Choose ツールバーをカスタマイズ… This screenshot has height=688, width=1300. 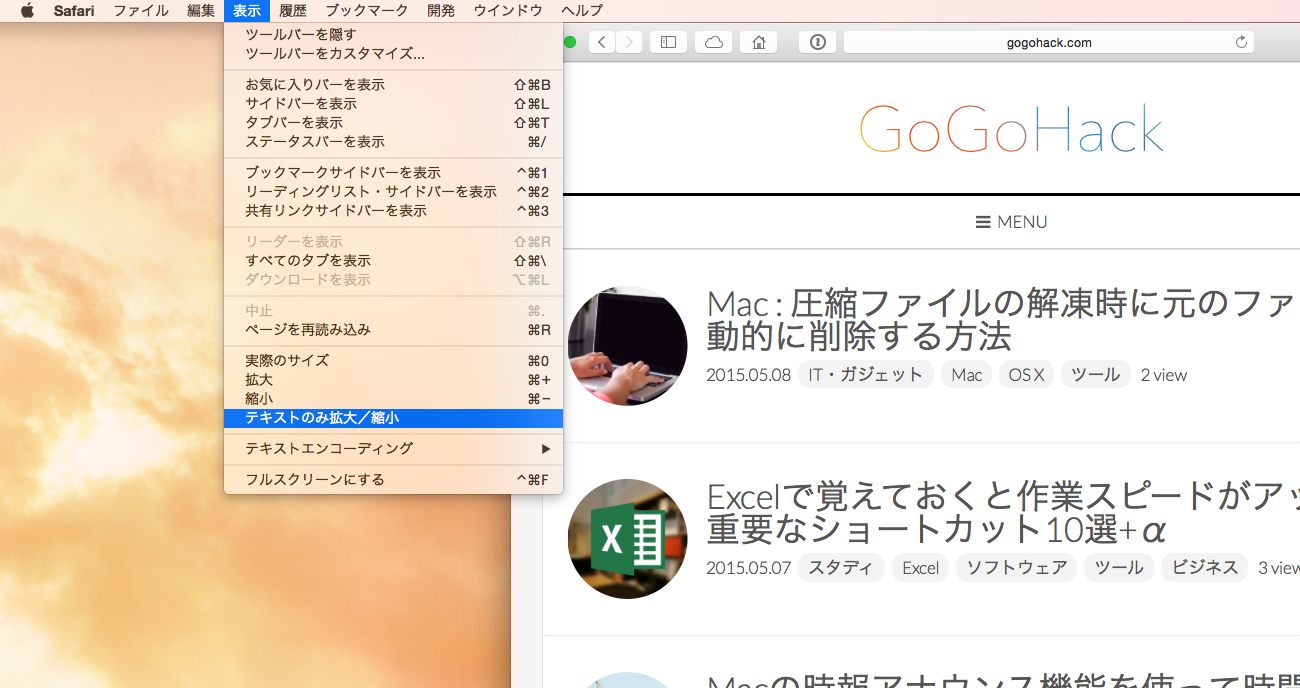(394, 54)
